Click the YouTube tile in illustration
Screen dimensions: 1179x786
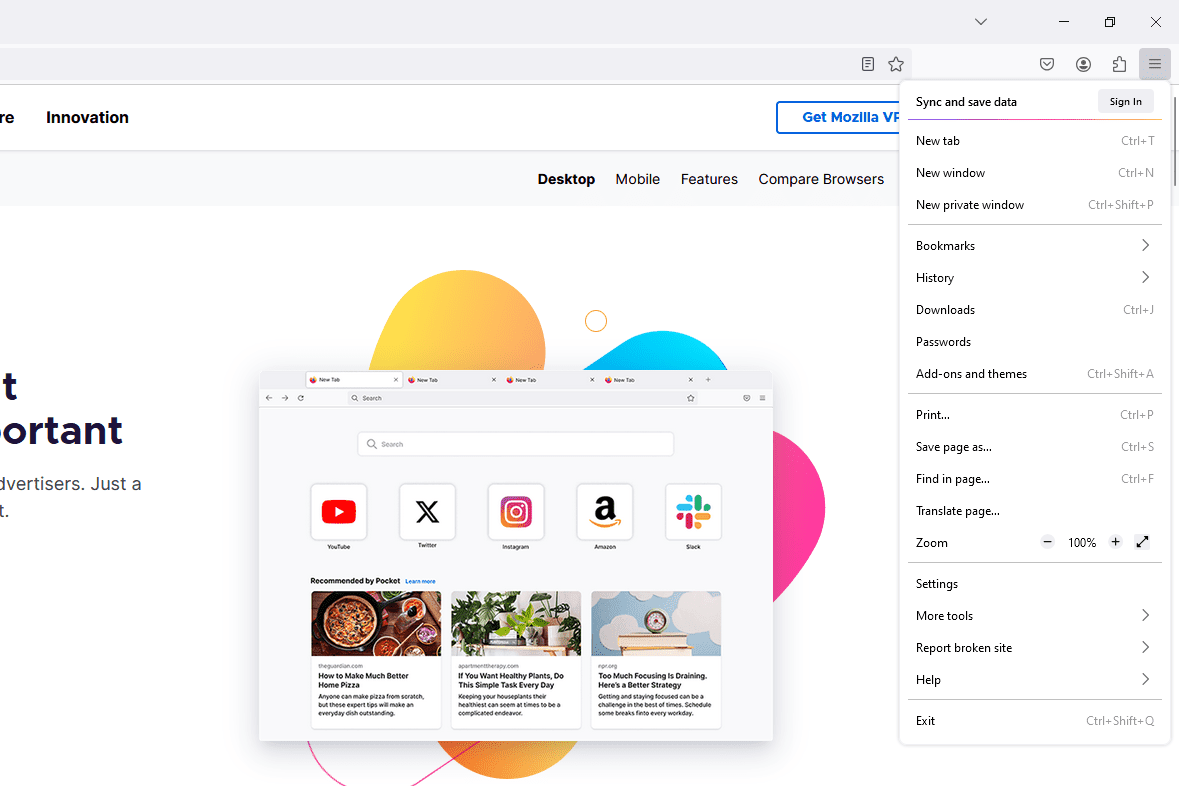point(338,511)
